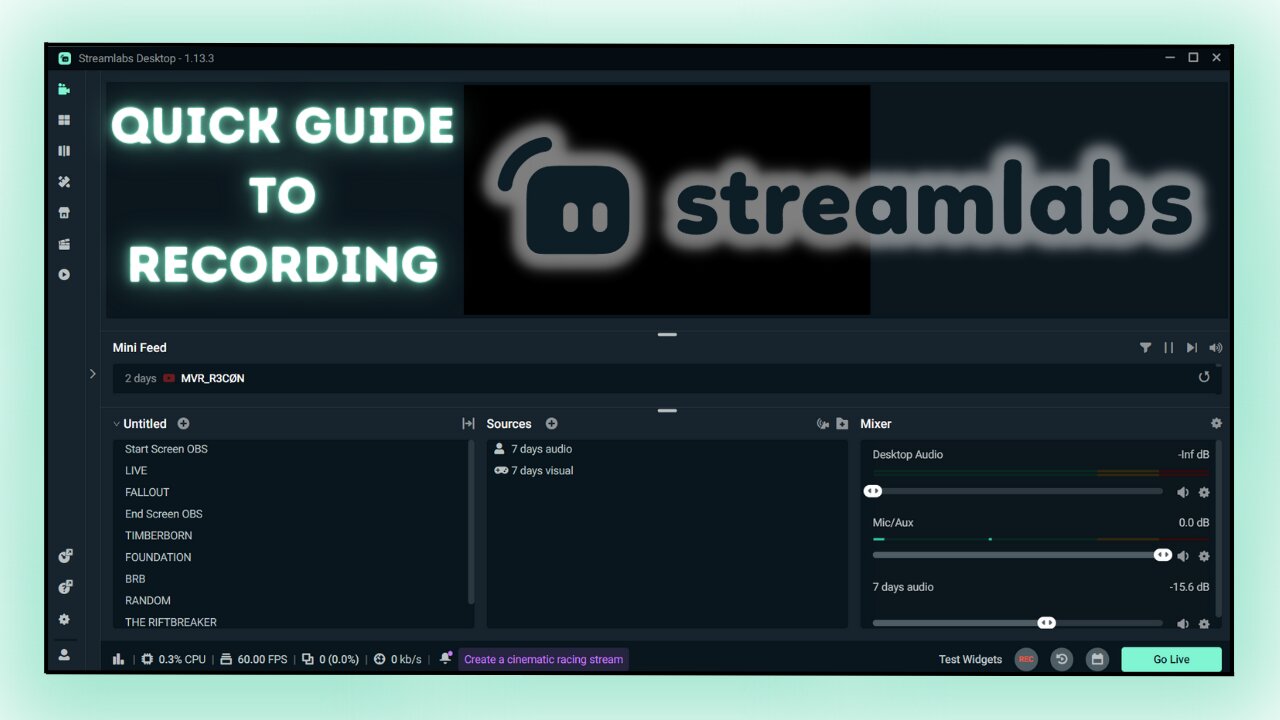The width and height of the screenshot is (1280, 720).
Task: Open Settings gear in left sidebar
Action: (x=64, y=619)
